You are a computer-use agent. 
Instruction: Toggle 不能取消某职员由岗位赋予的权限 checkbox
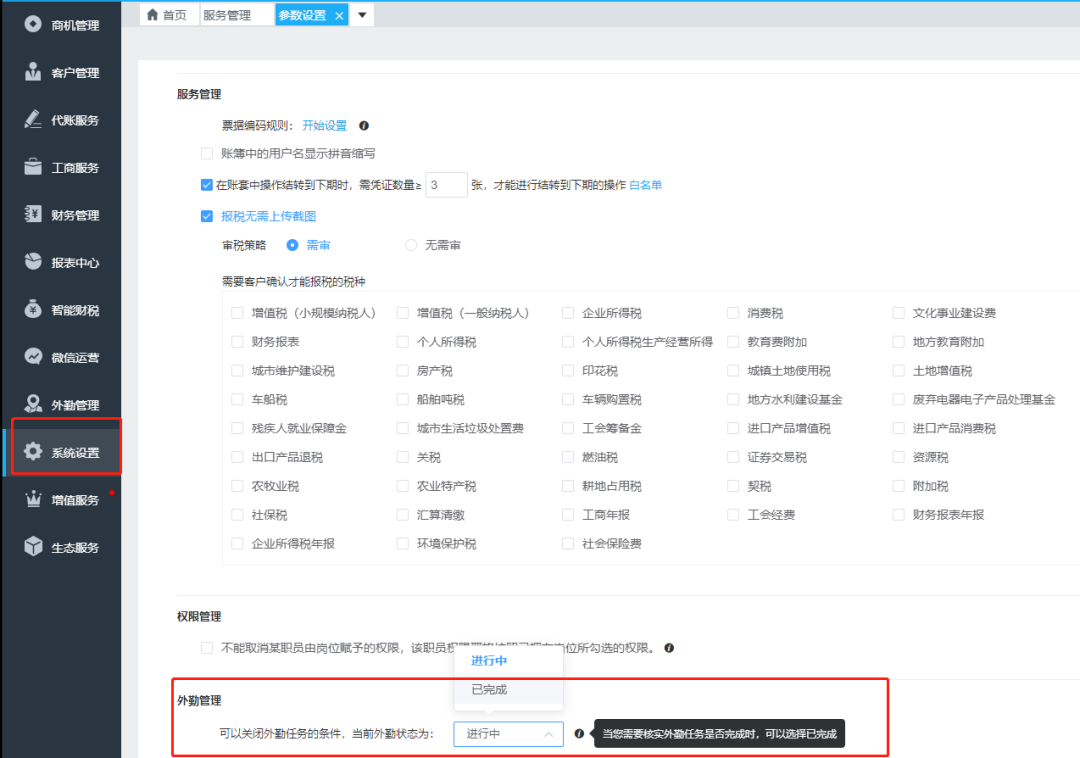(x=207, y=648)
